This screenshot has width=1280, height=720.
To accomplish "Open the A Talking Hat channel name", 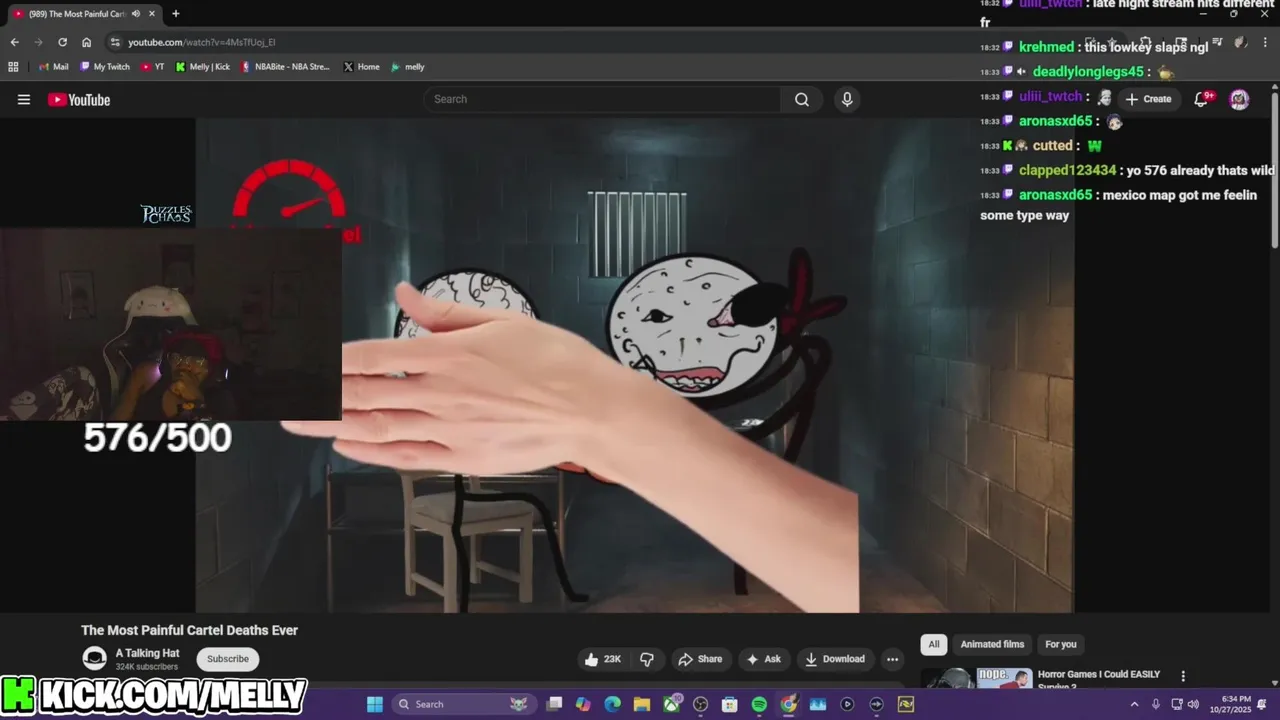I will pyautogui.click(x=148, y=653).
